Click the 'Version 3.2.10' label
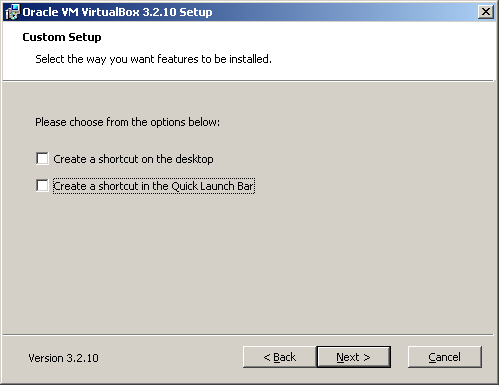499x385 pixels. [63, 358]
